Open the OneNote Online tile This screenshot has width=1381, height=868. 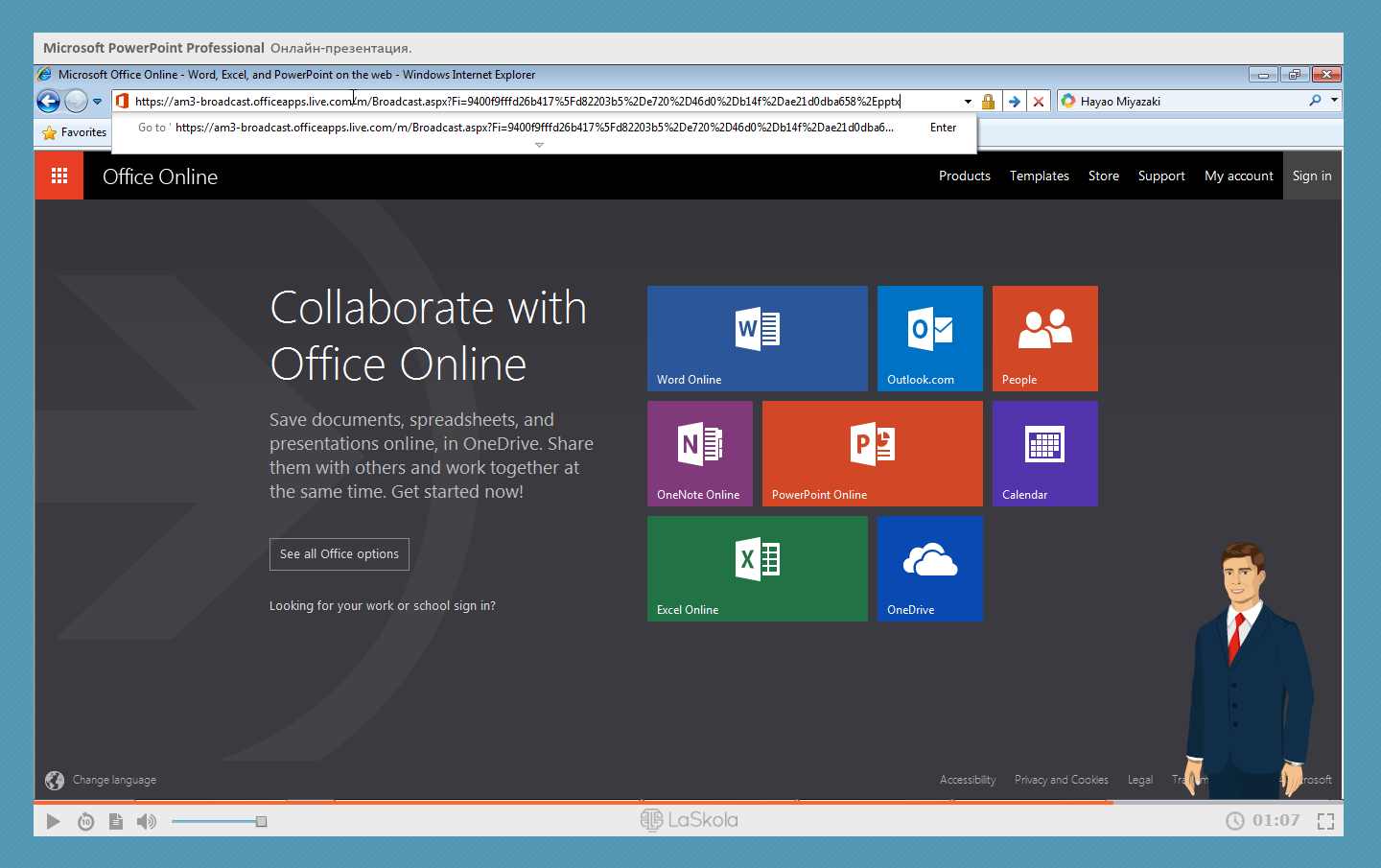click(x=699, y=453)
